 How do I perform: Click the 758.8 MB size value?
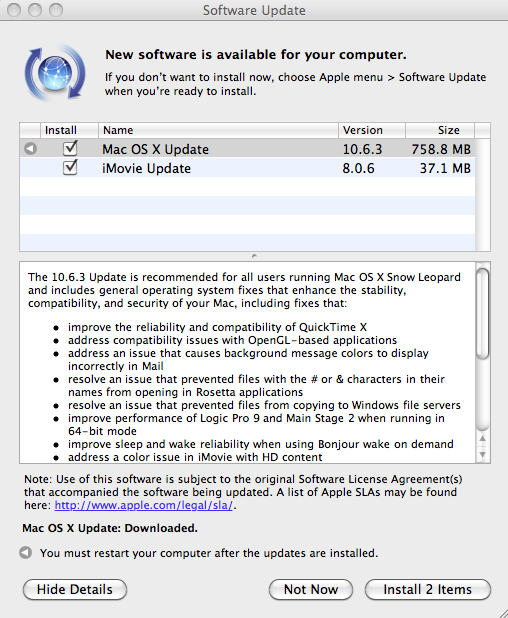441,149
